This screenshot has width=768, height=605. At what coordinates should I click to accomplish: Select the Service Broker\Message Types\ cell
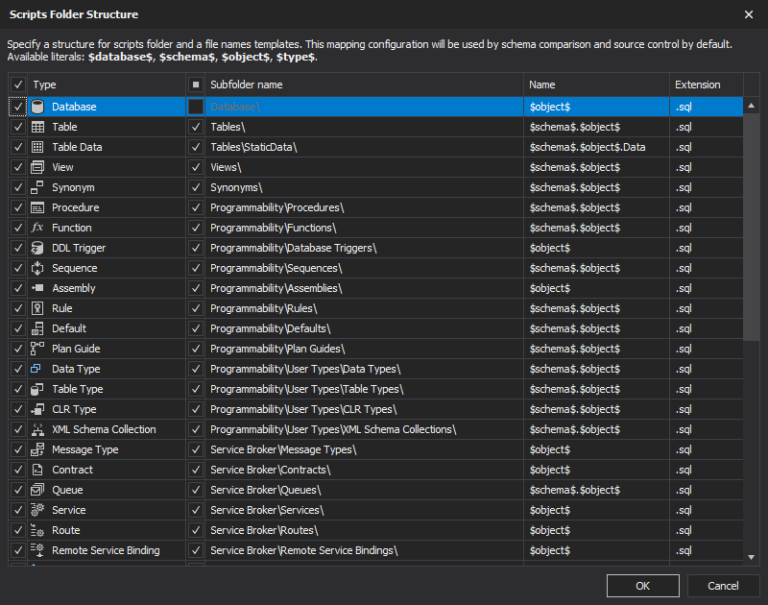coord(364,449)
